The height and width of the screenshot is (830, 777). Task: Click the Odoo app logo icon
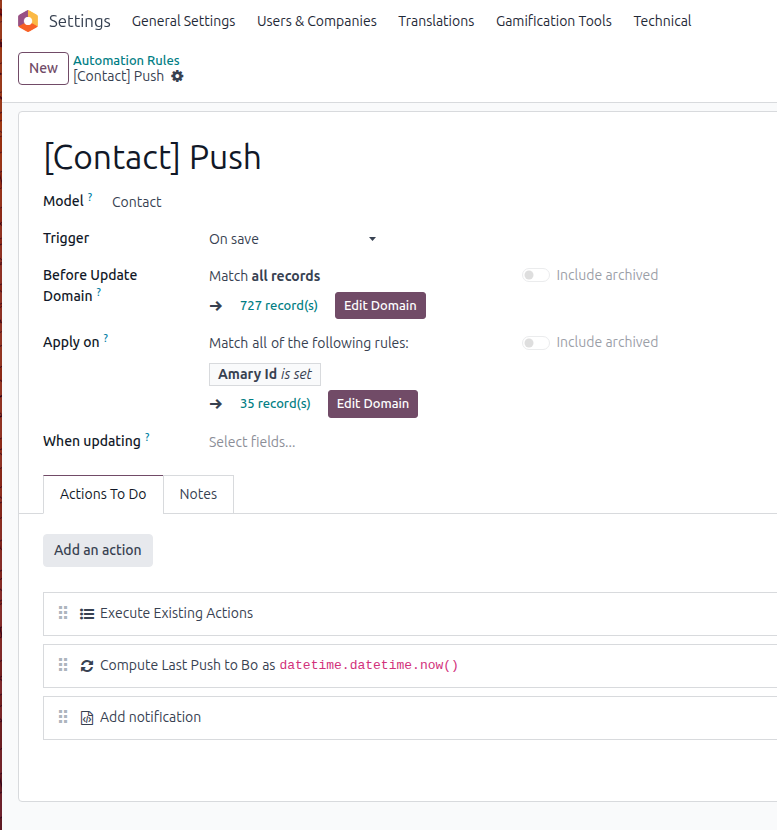coord(28,21)
